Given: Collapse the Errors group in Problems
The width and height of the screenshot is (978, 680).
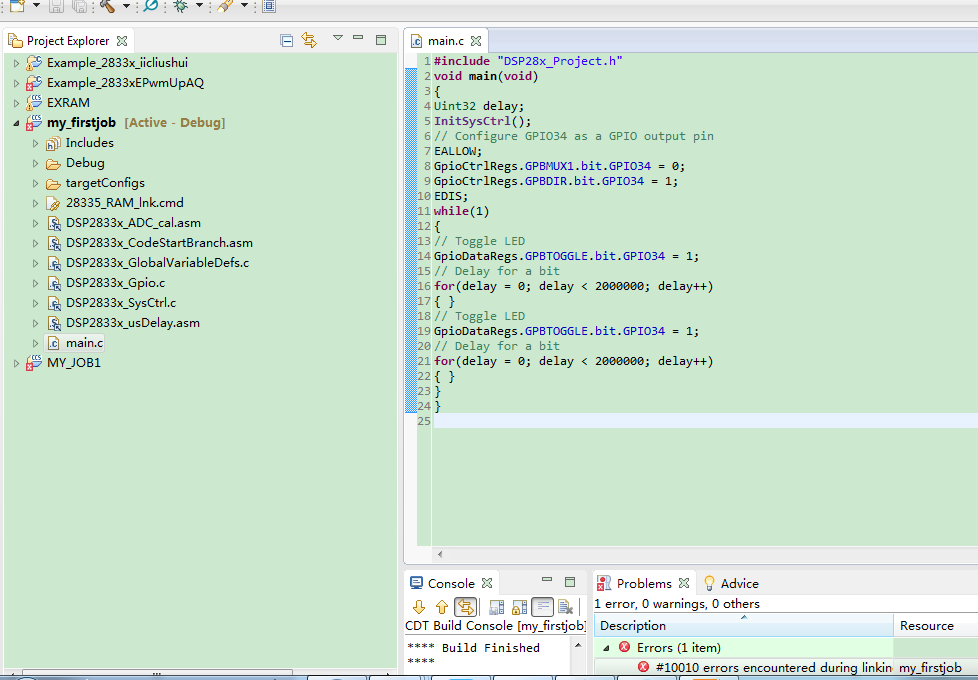Looking at the screenshot, I should coord(606,648).
